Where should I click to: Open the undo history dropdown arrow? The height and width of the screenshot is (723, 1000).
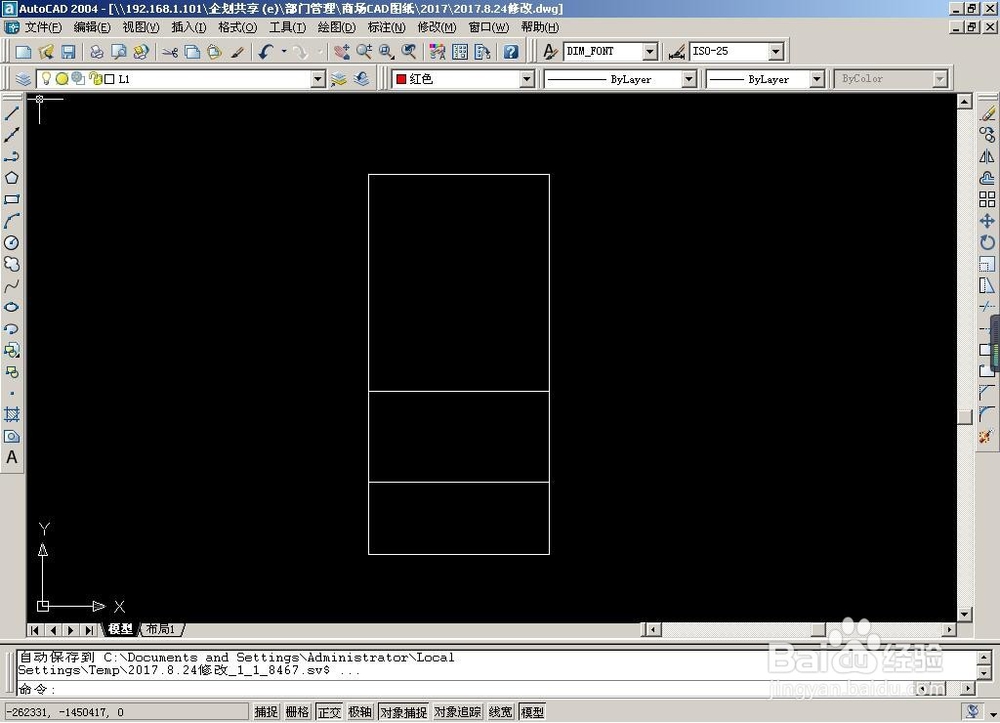[x=284, y=52]
